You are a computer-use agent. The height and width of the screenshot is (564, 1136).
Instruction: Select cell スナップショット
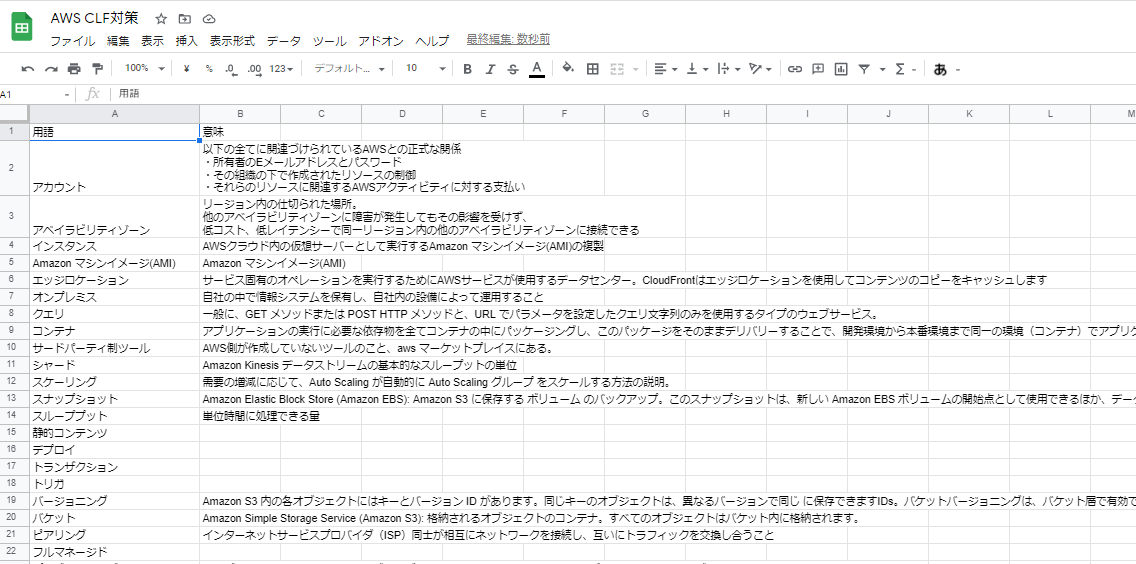coord(114,399)
